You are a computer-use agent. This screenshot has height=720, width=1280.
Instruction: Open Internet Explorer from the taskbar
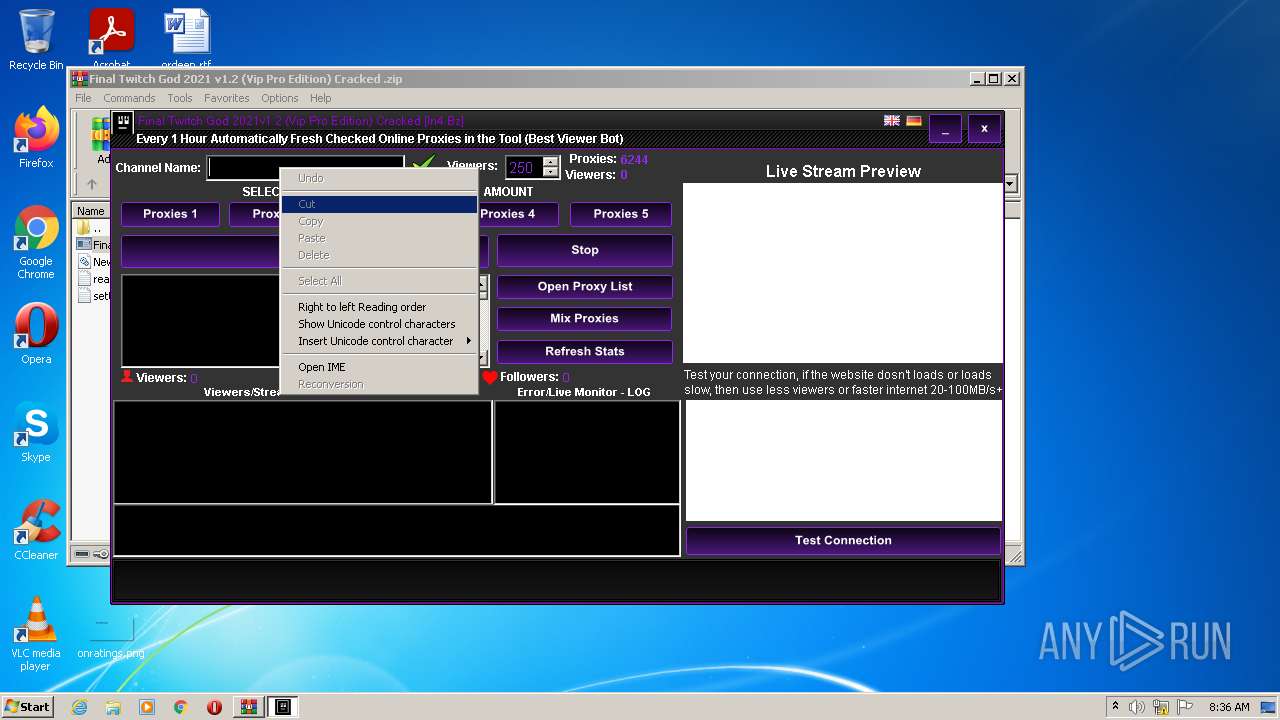(79, 707)
